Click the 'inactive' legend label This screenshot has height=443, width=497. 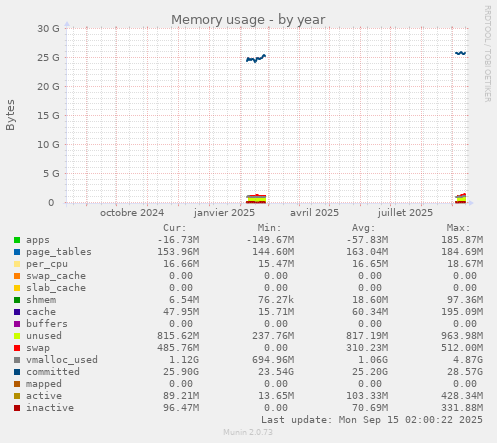pos(50,408)
